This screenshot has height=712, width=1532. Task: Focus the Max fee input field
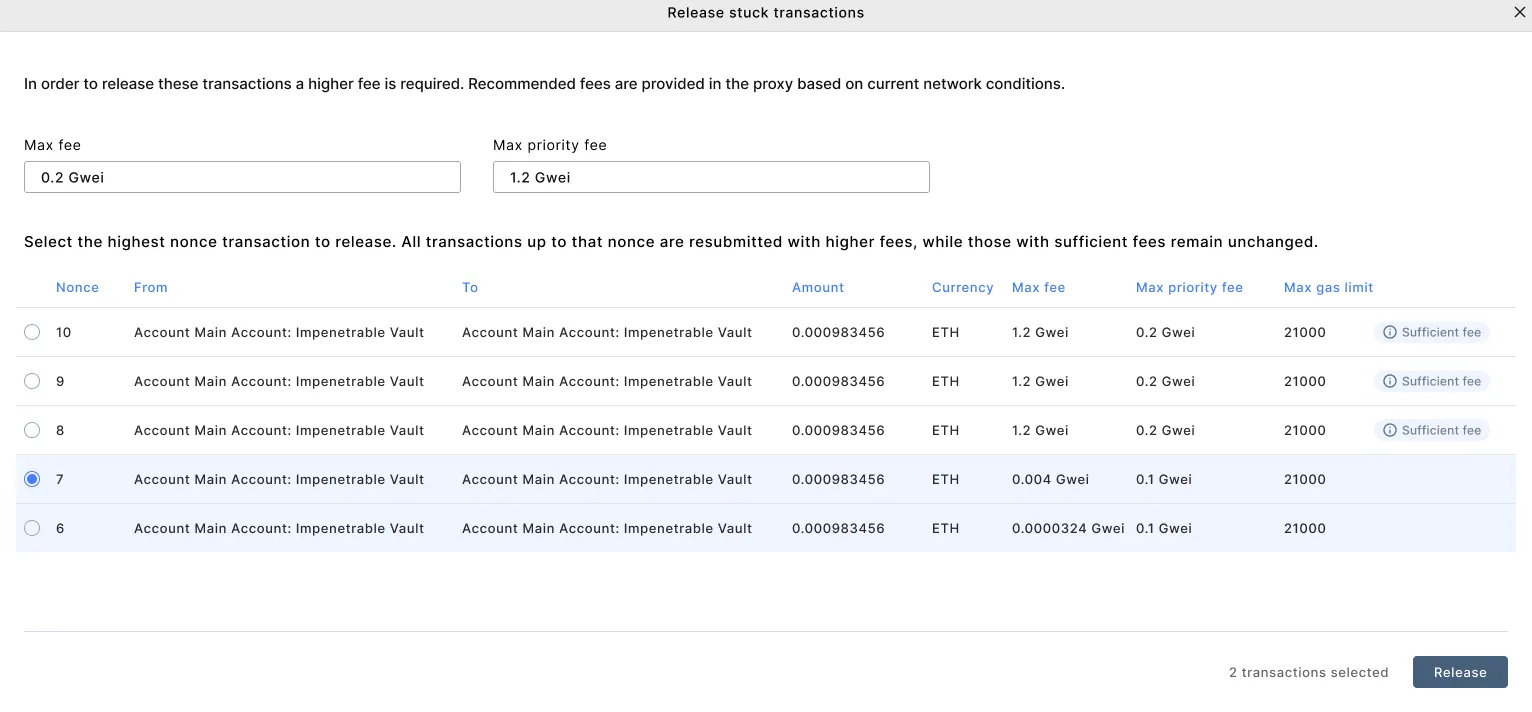tap(242, 177)
